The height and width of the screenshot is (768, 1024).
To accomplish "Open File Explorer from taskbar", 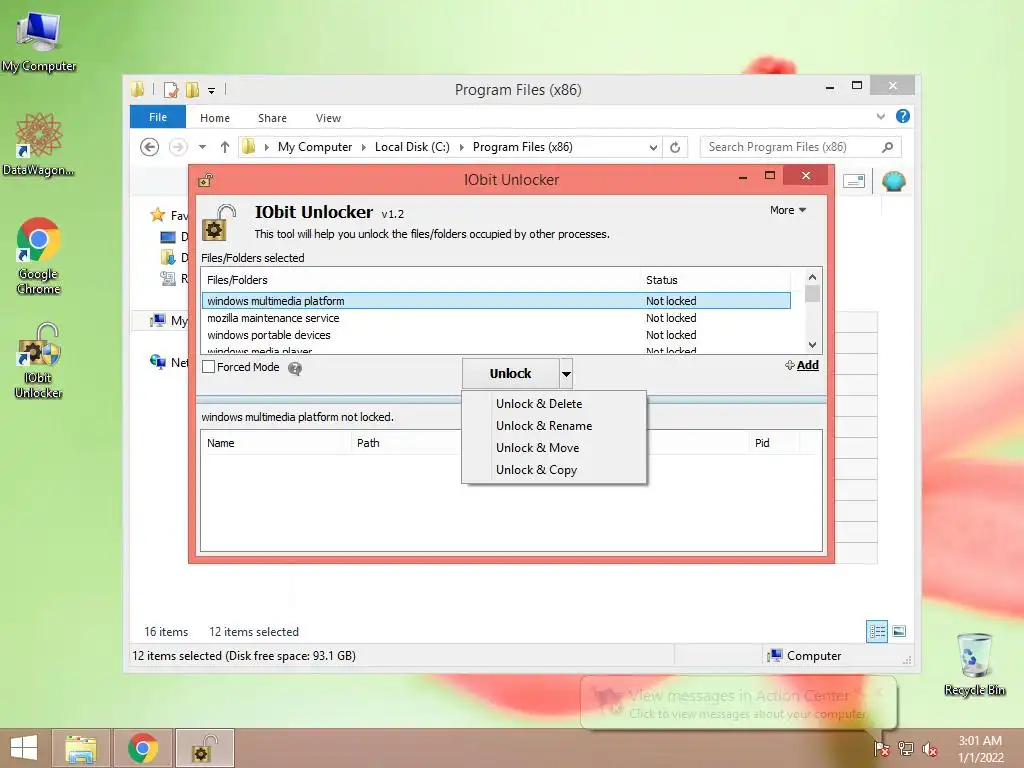I will 80,748.
